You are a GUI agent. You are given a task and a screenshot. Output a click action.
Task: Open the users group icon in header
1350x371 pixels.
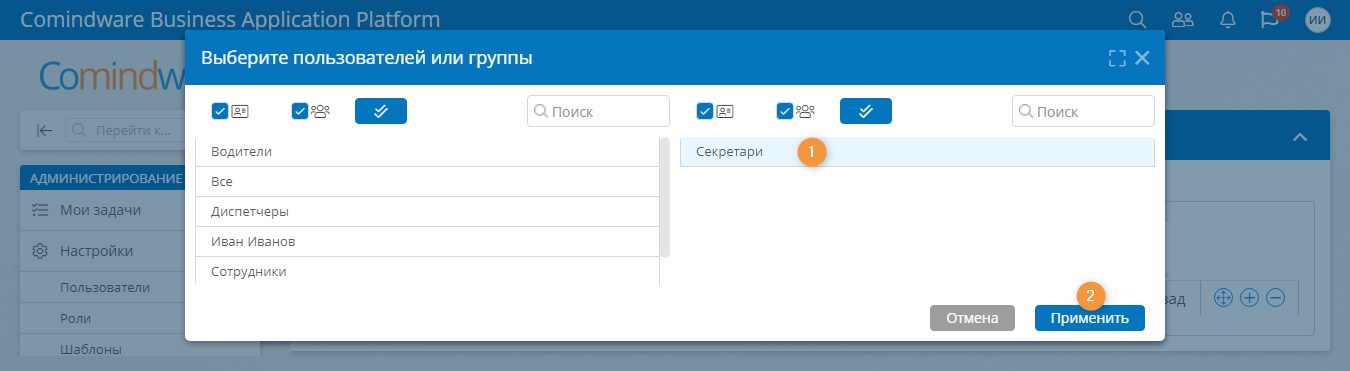coord(1183,19)
